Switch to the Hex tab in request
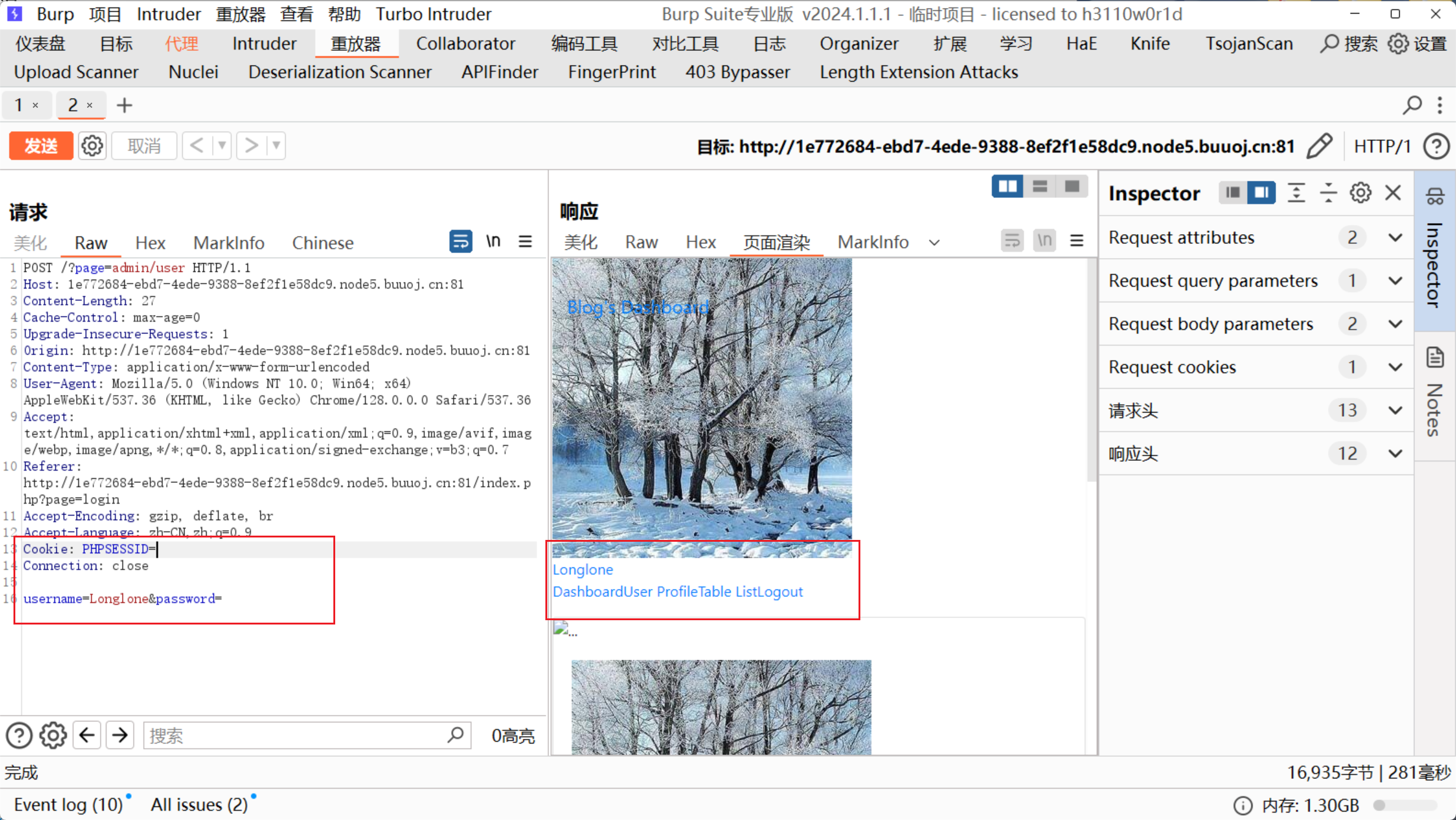 150,243
